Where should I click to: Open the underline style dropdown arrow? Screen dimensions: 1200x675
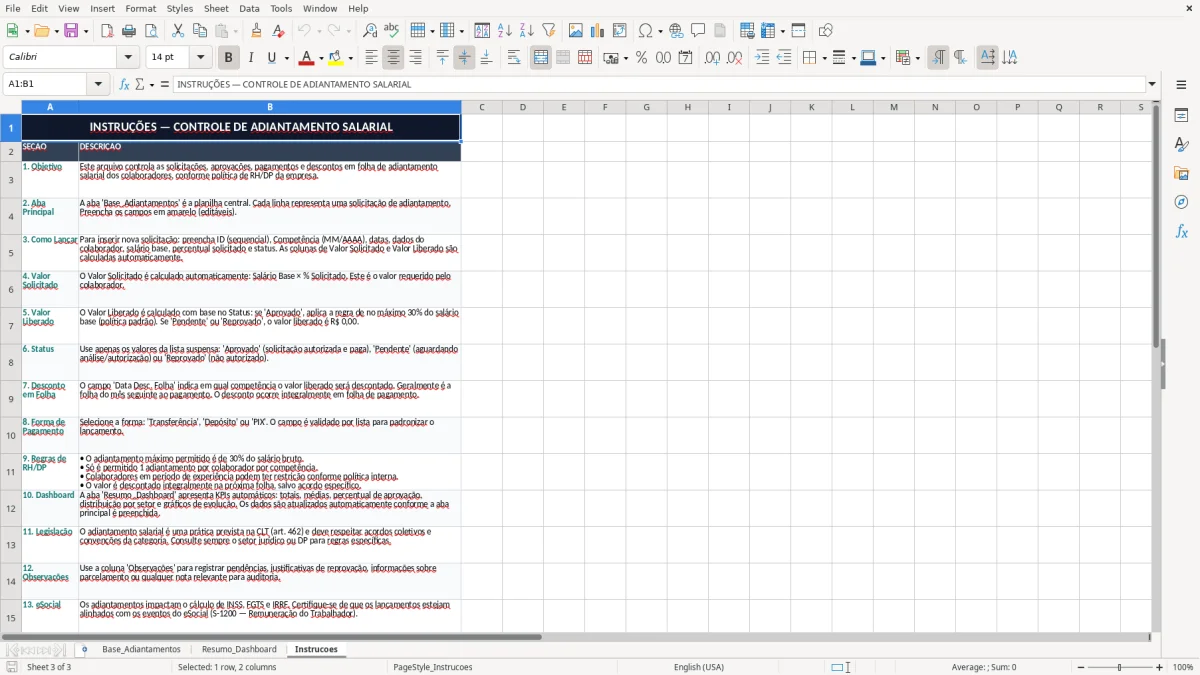[285, 58]
